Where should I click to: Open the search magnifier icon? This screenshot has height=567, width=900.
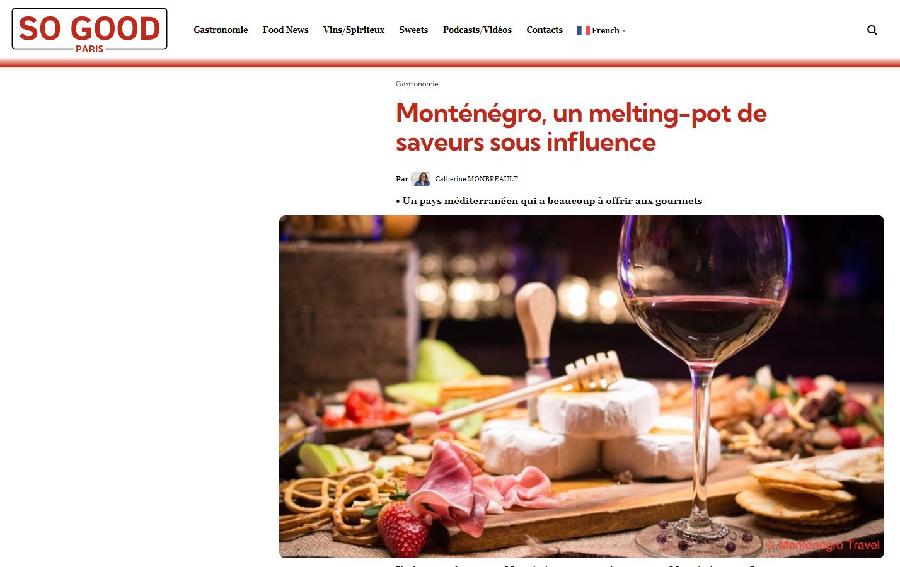pos(871,30)
